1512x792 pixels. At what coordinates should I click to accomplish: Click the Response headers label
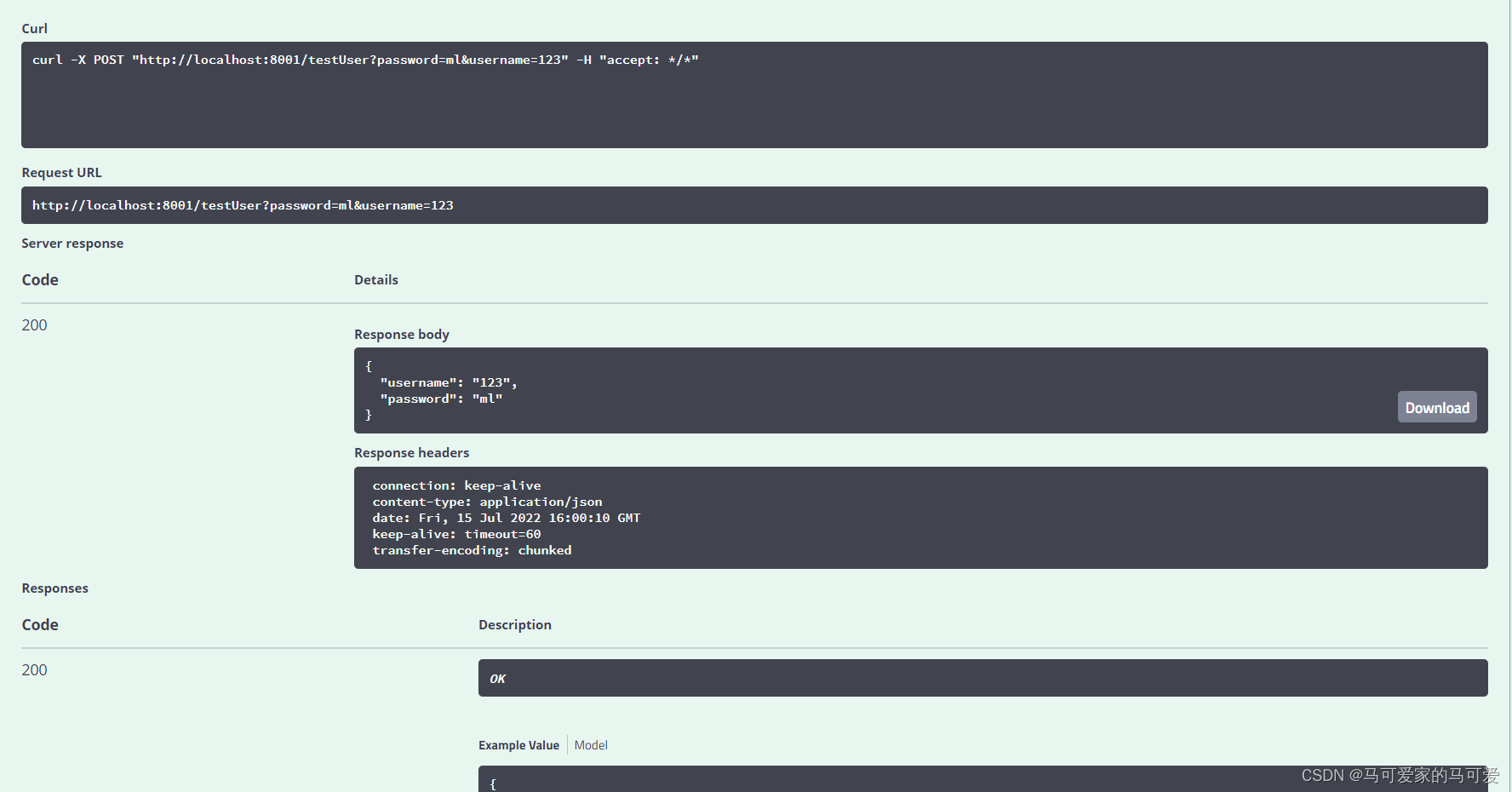pos(412,453)
